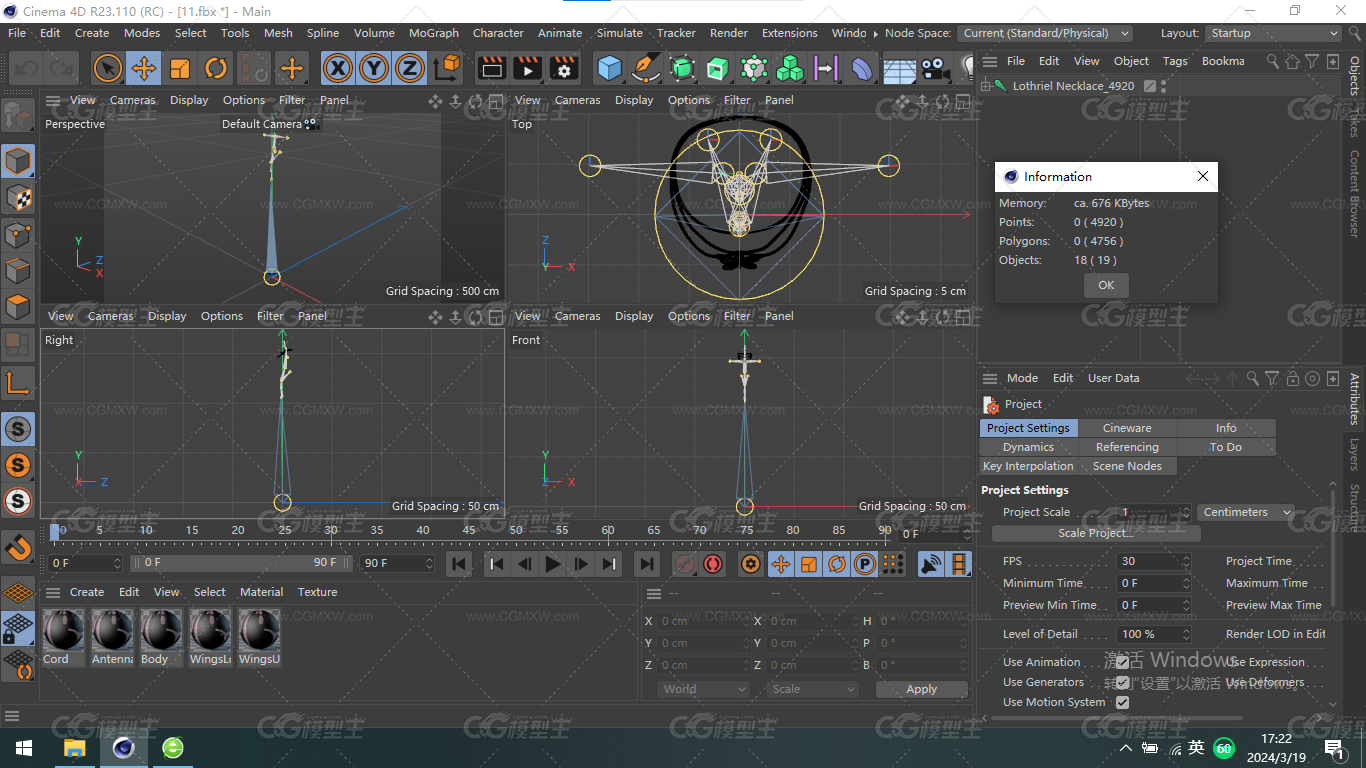Toggle Use Generators checkbox

click(1122, 682)
